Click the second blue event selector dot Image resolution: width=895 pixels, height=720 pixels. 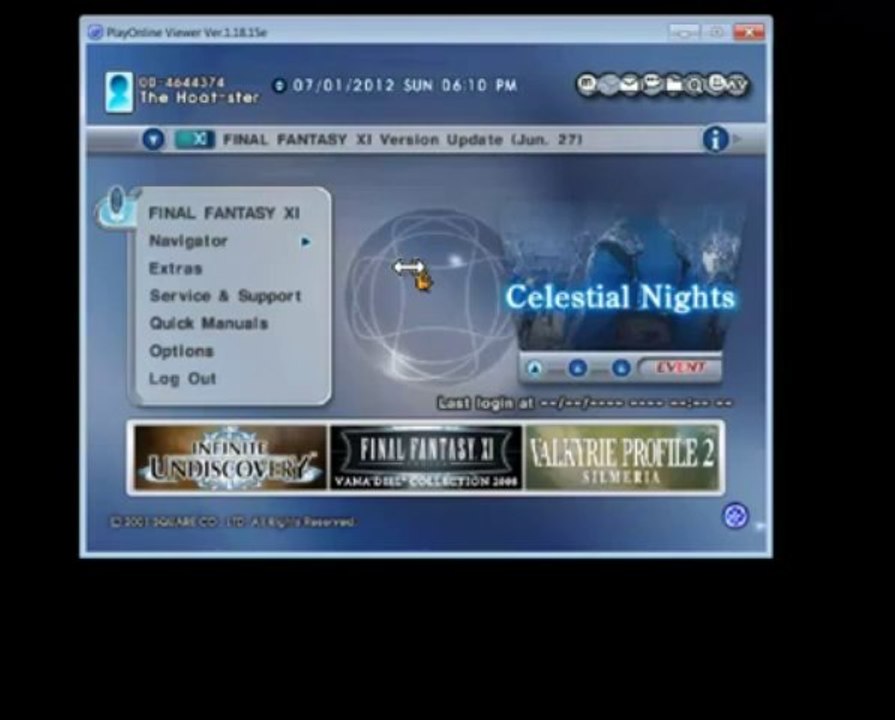(x=578, y=368)
